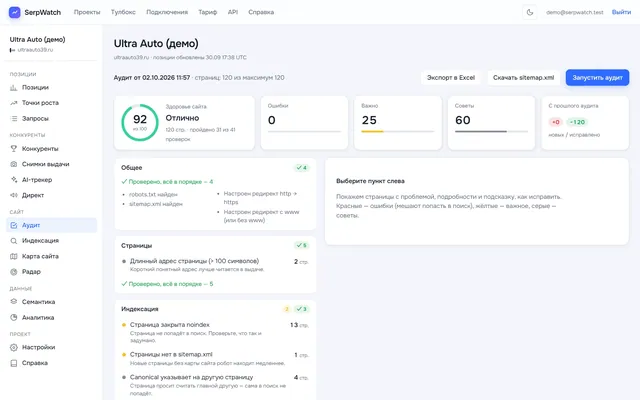The image size is (640, 400).
Task: Open 'Canonical указывает на другую страницу' row
Action: point(215,385)
